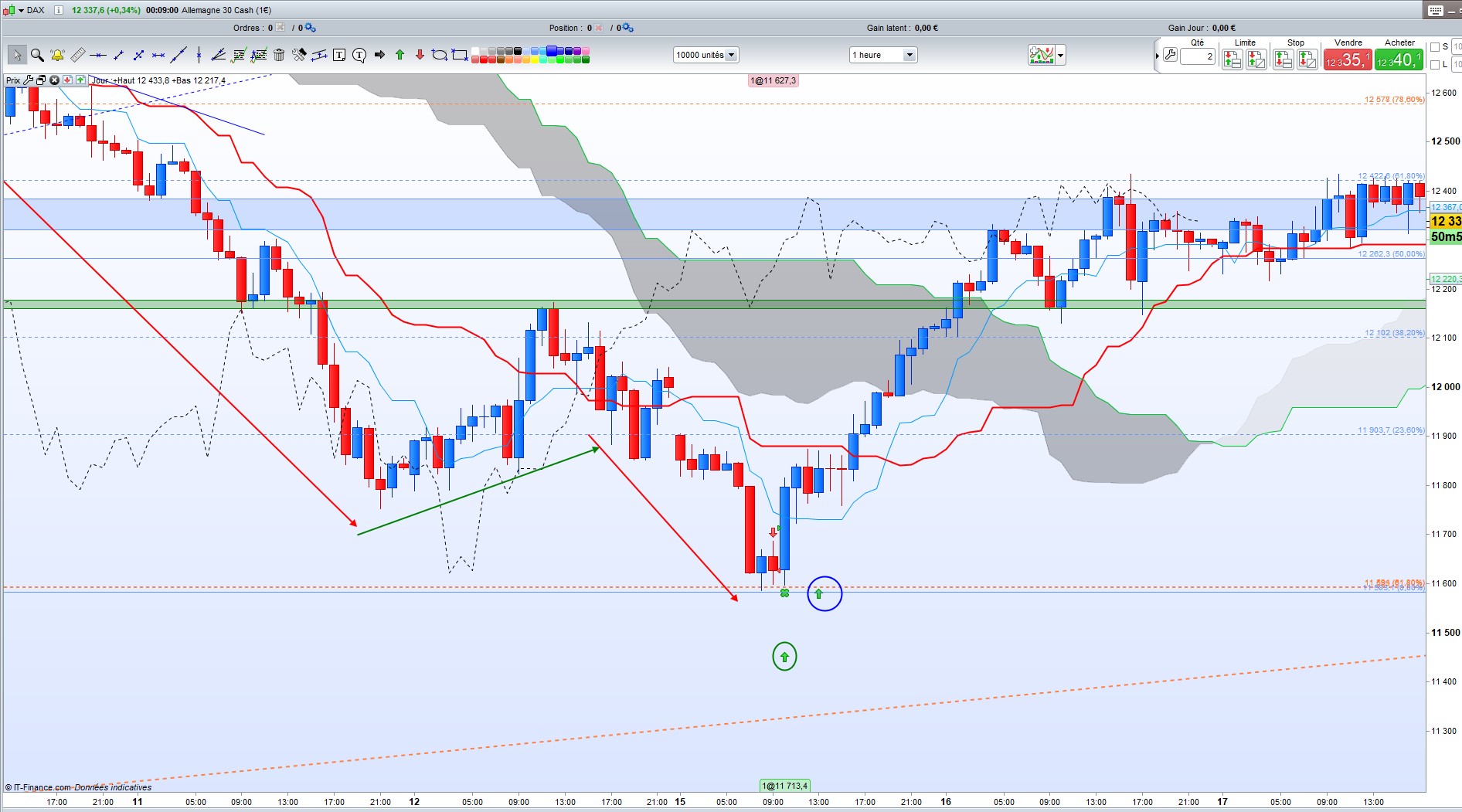Place a green up-arrow marker
The height and width of the screenshot is (812, 1462).
(399, 55)
